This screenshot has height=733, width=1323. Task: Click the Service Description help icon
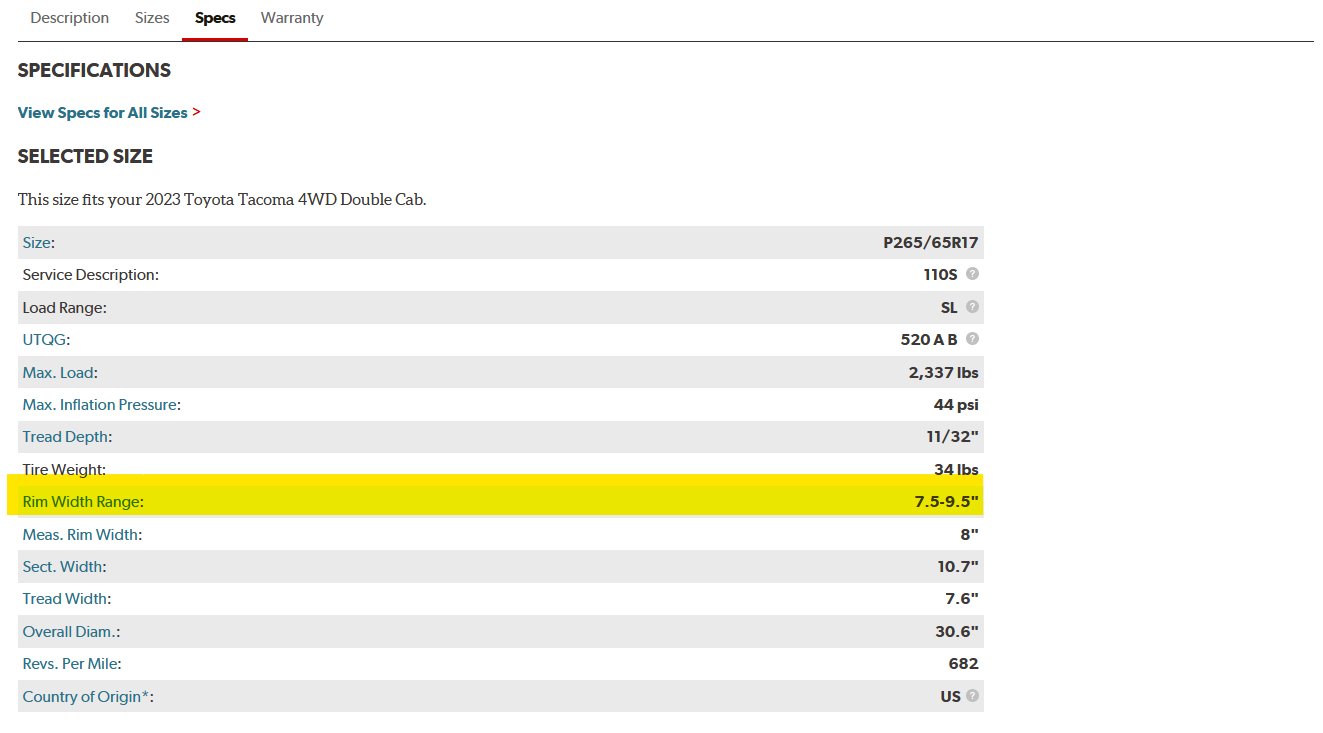[972, 274]
